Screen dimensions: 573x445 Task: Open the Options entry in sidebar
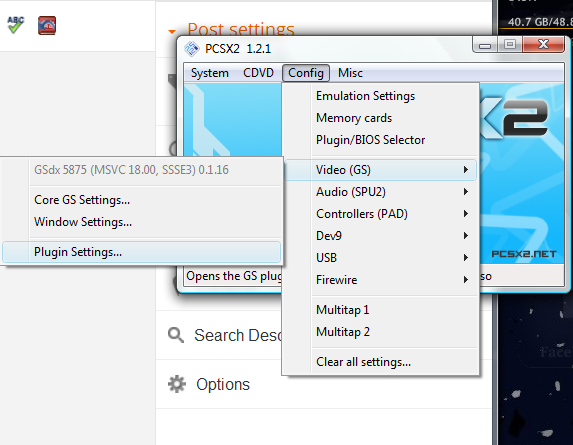(x=223, y=384)
